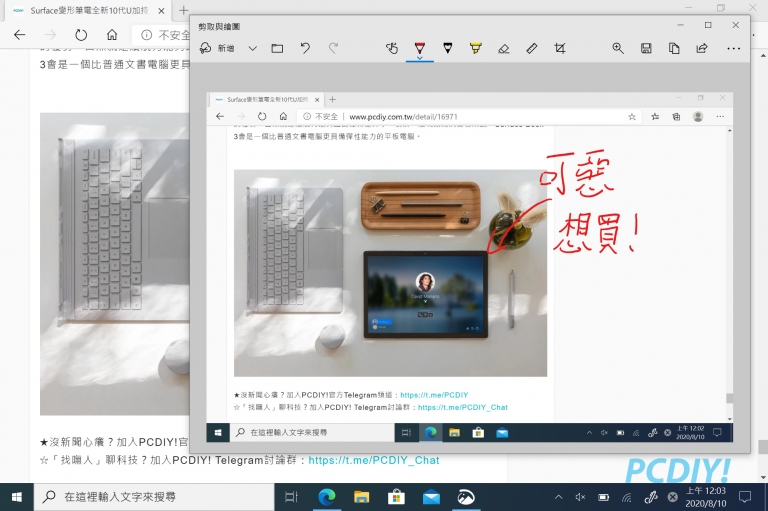Open zoom control in Snip & Sketch

(x=618, y=48)
